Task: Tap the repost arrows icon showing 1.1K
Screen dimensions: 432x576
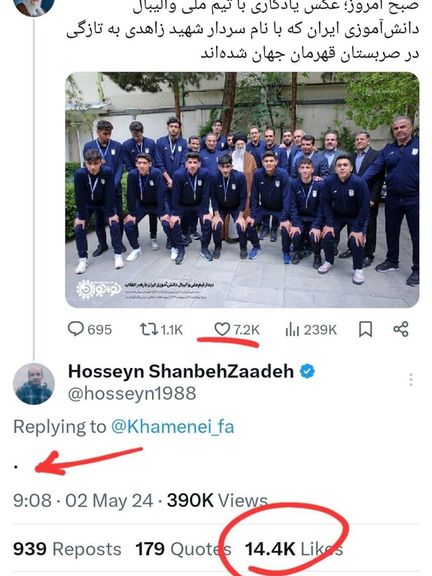Action: click(148, 329)
